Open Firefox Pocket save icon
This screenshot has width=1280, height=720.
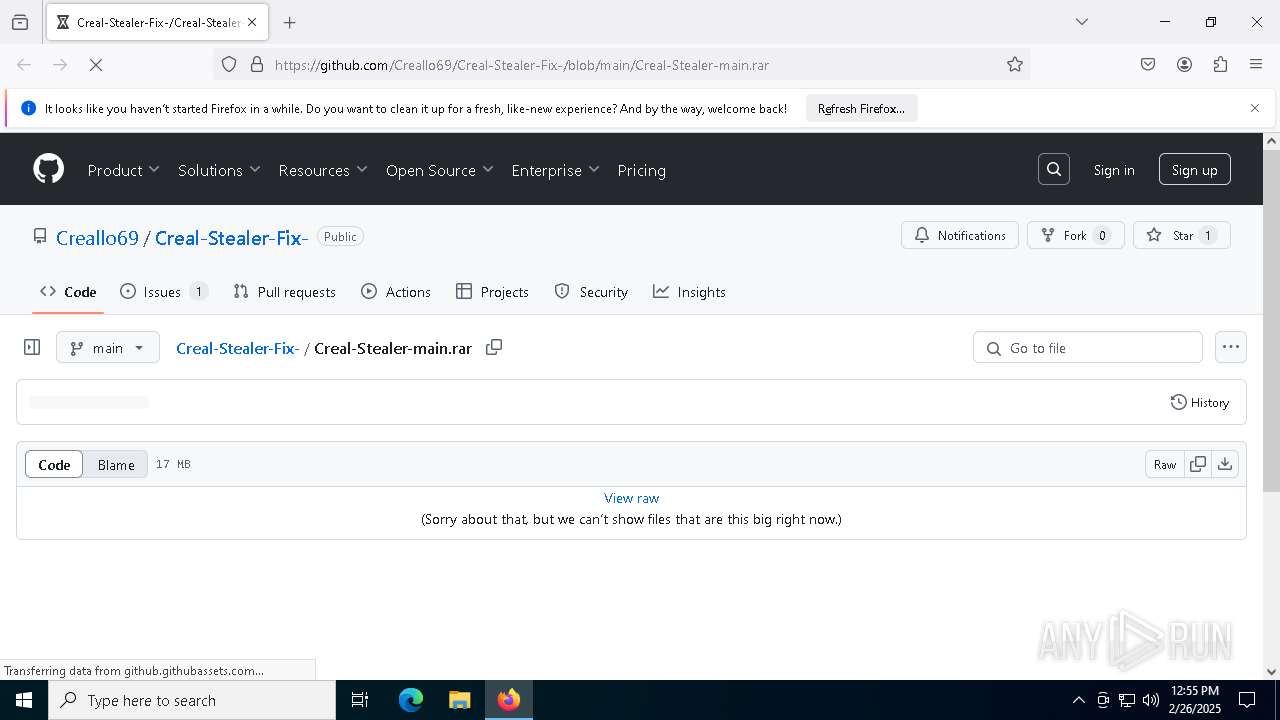coord(1148,64)
